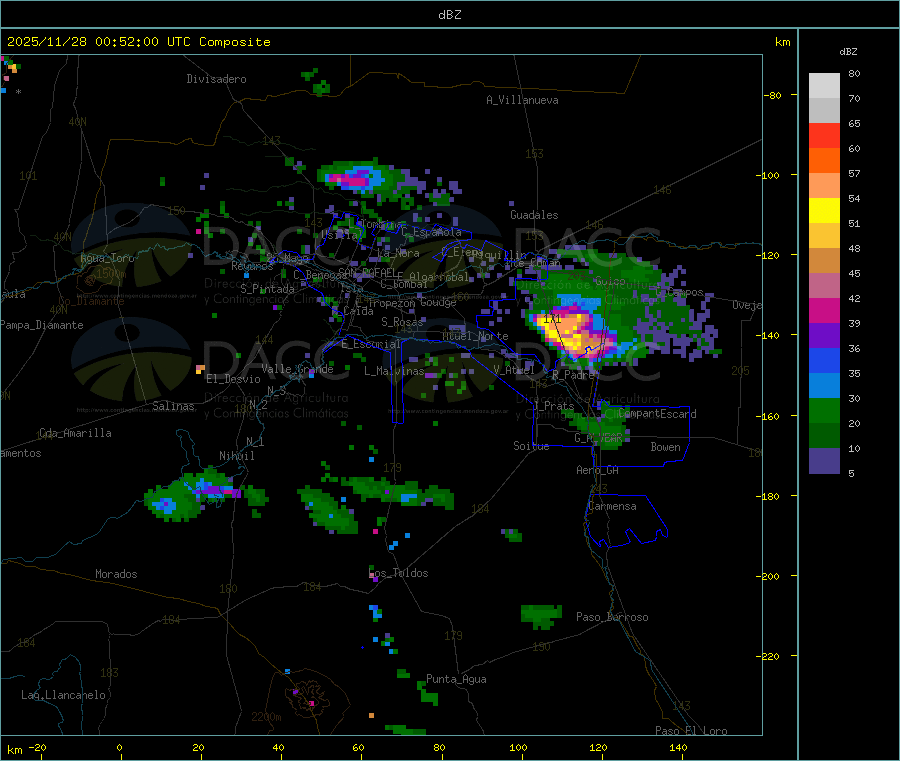The image size is (900, 761).
Task: Click the A_Villanueva map label
Action: pyautogui.click(x=522, y=100)
